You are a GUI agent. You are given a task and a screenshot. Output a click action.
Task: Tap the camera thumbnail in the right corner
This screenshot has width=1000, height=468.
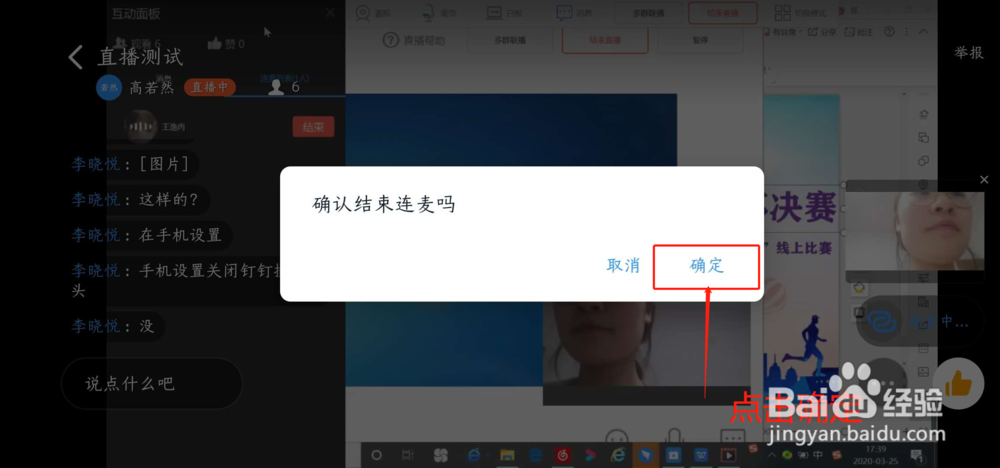pyautogui.click(x=914, y=230)
